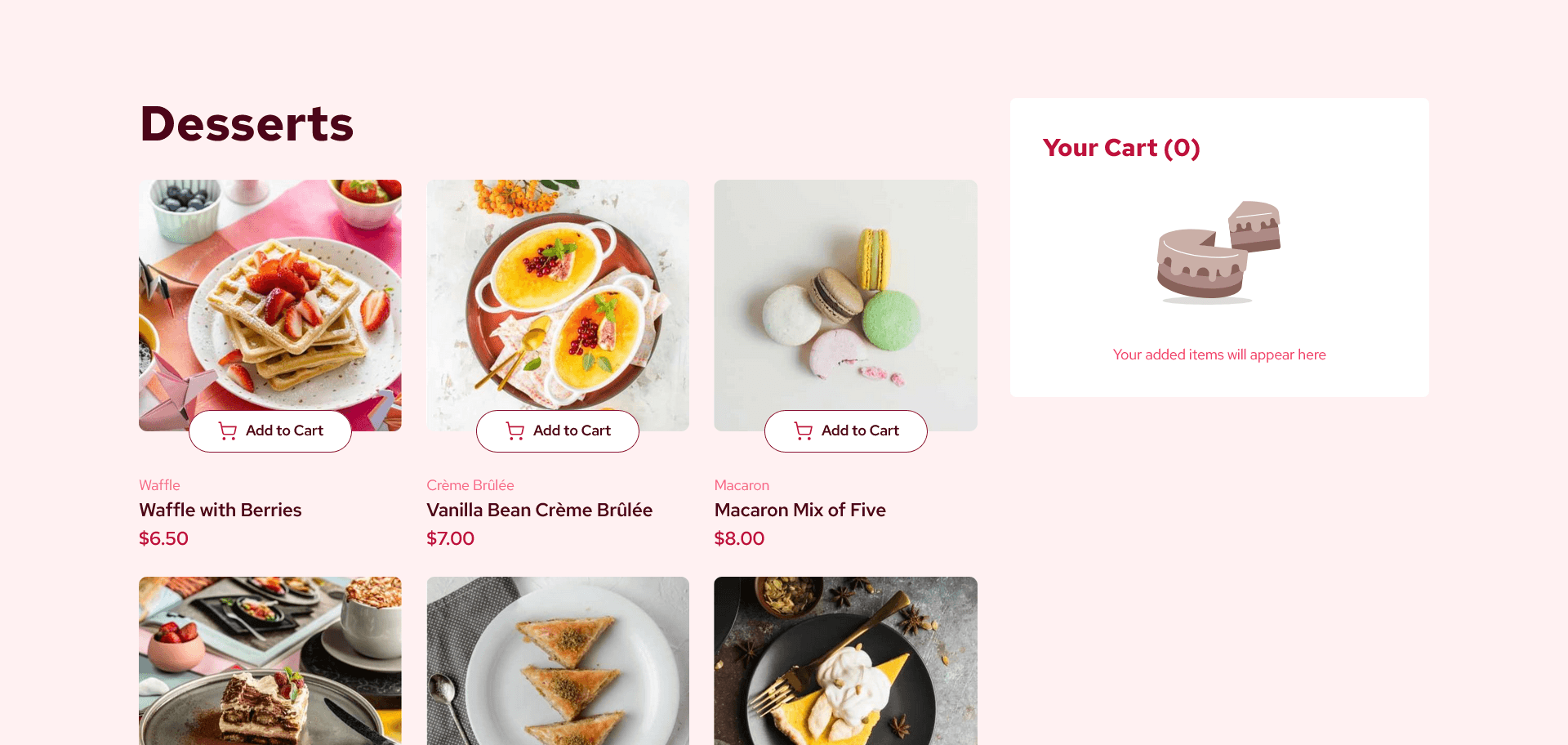
Task: Click the Your Cart (0) heading
Action: coord(1121,148)
